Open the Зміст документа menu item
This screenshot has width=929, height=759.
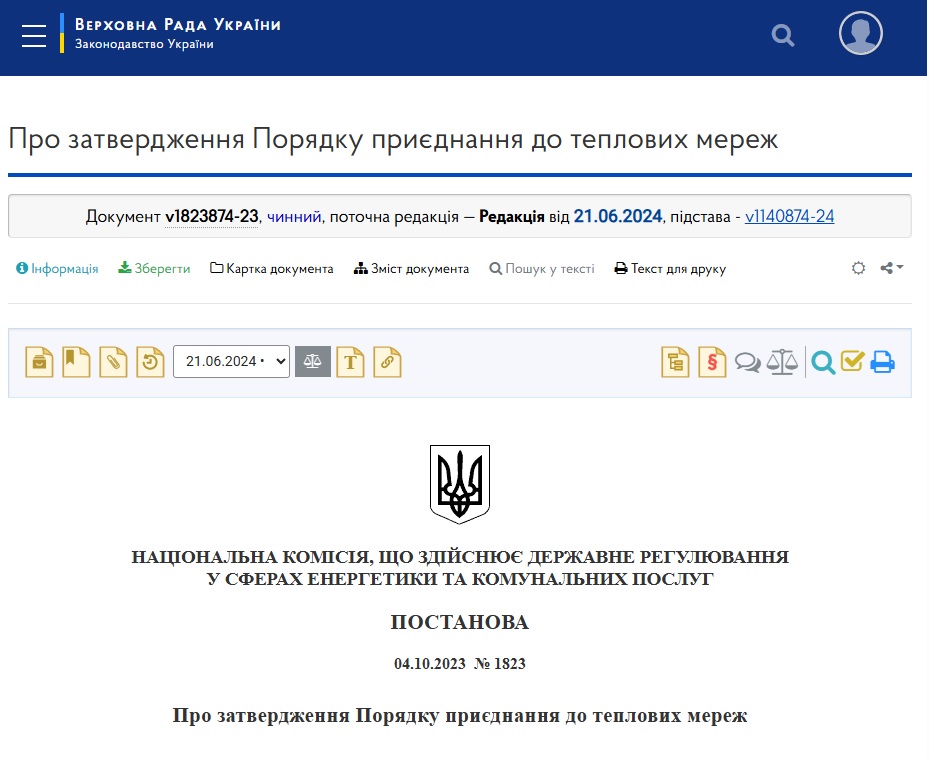click(x=411, y=269)
